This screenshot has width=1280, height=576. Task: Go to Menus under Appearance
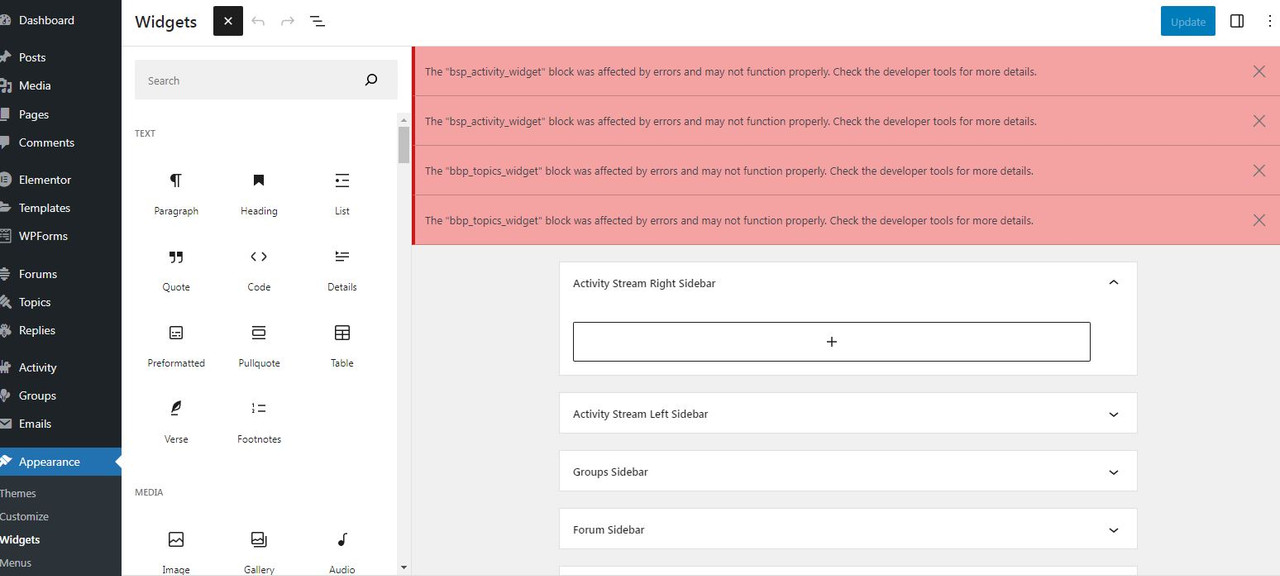[16, 563]
